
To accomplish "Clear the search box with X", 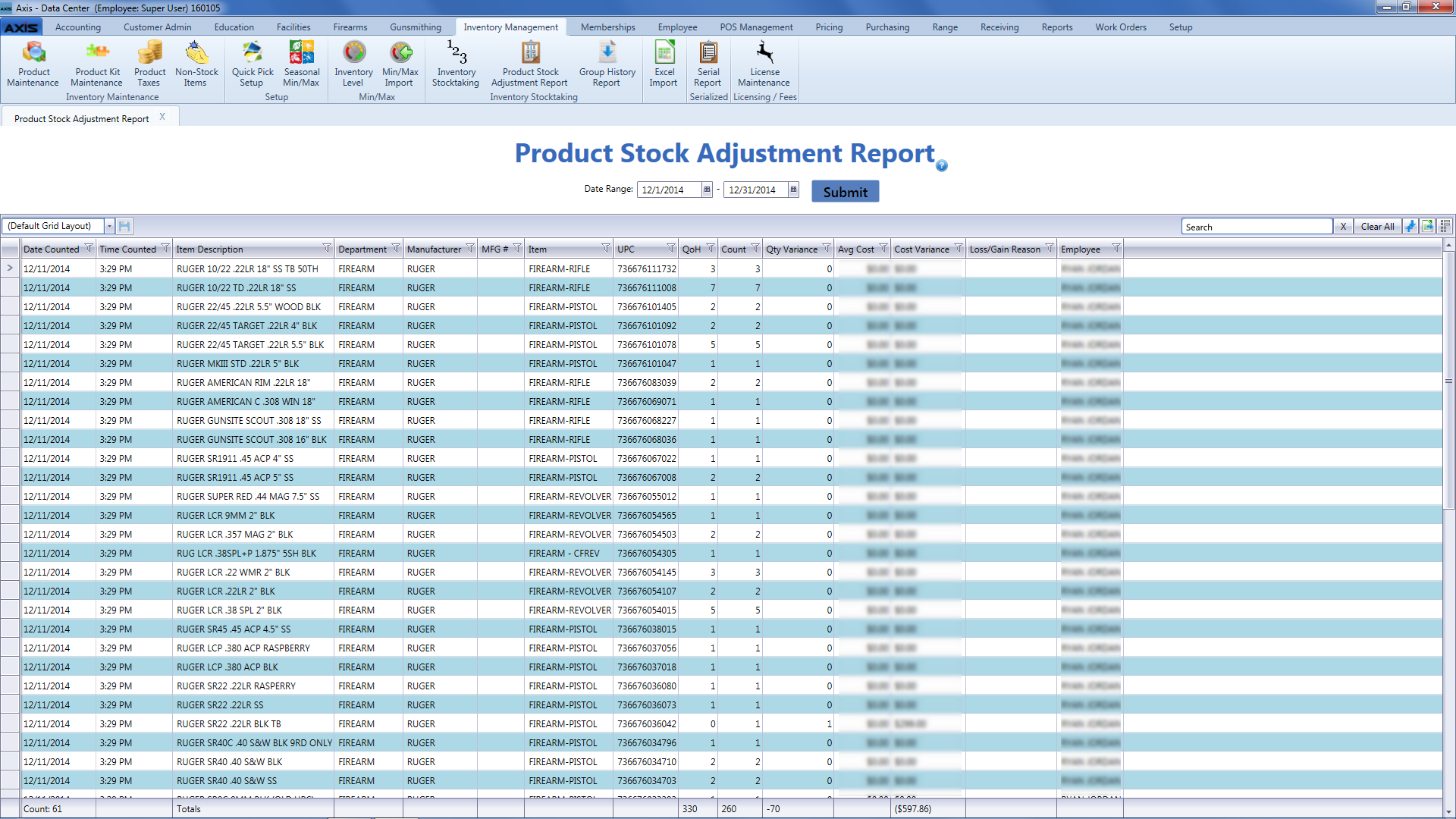I will pyautogui.click(x=1343, y=226).
